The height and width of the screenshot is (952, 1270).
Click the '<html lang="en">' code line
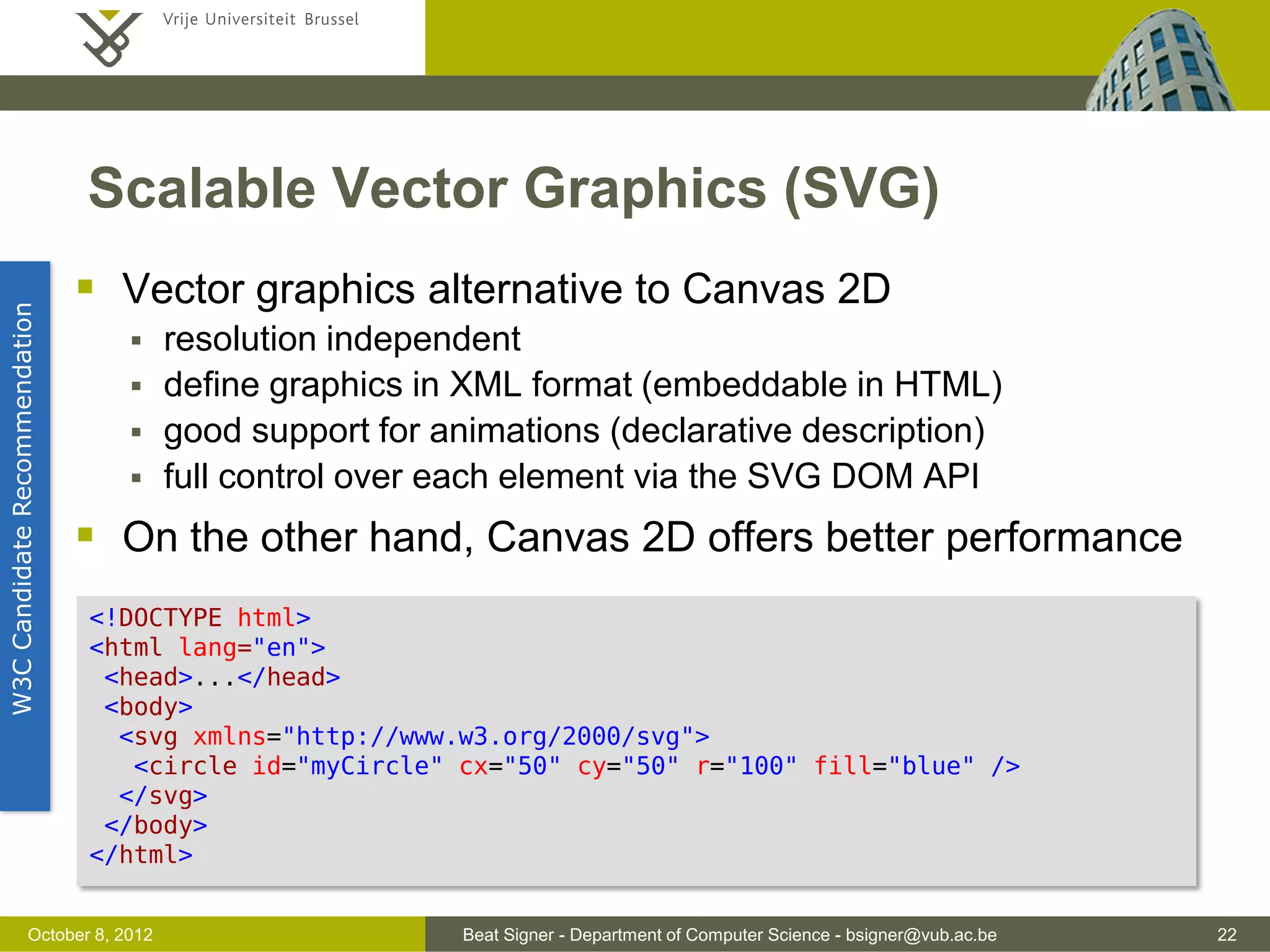207,648
